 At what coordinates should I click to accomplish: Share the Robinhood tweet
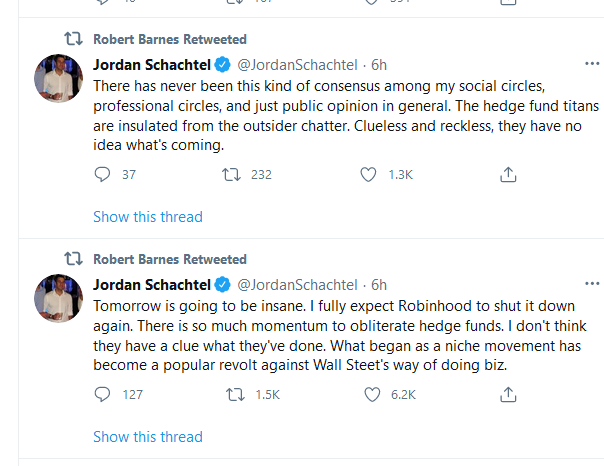click(x=507, y=395)
